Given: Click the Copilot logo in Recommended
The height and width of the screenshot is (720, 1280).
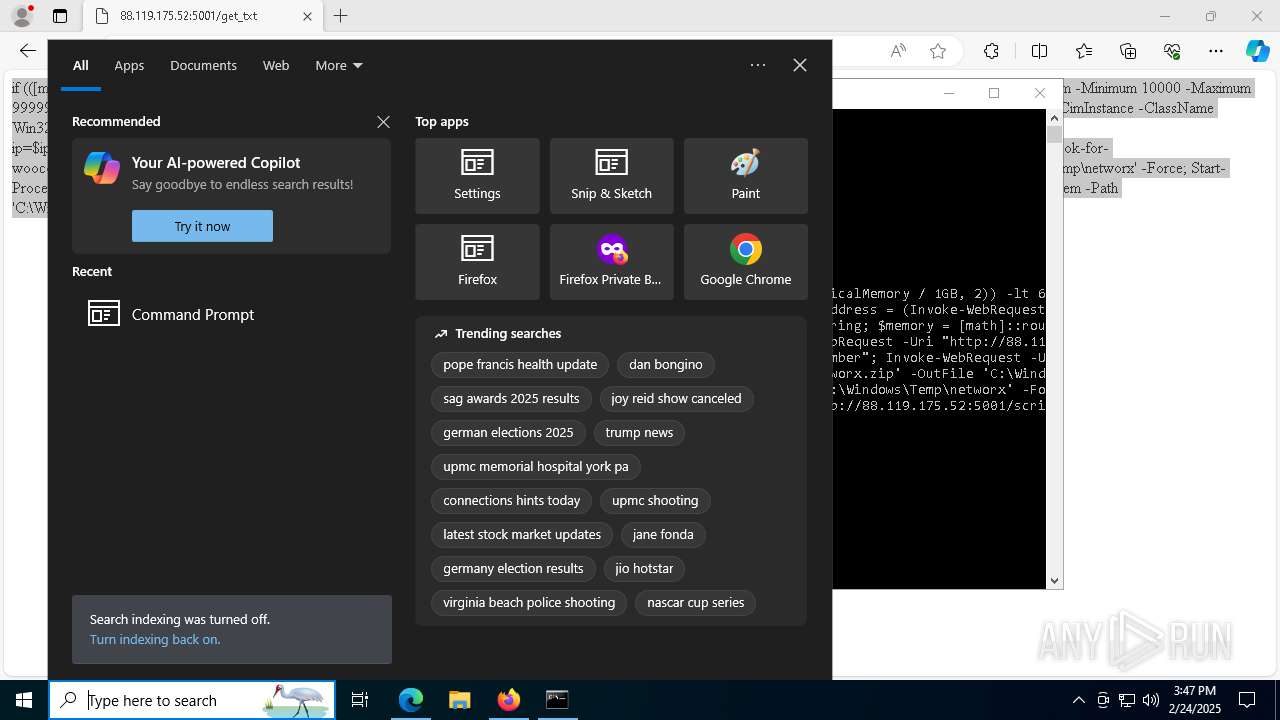Looking at the screenshot, I should (x=102, y=168).
